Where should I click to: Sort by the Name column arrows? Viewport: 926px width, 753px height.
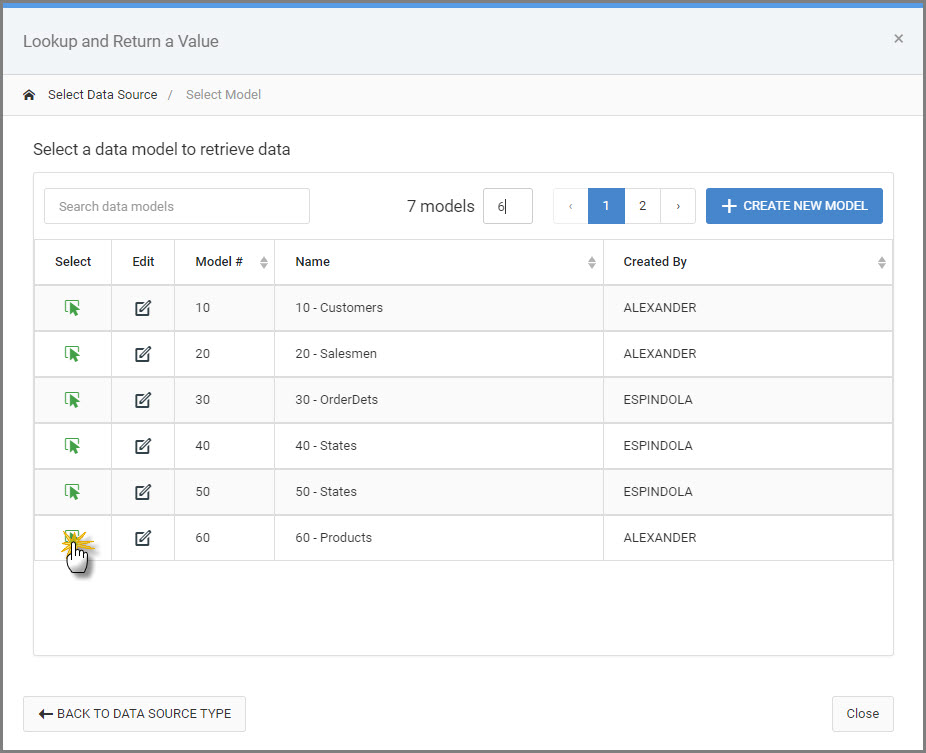point(592,262)
